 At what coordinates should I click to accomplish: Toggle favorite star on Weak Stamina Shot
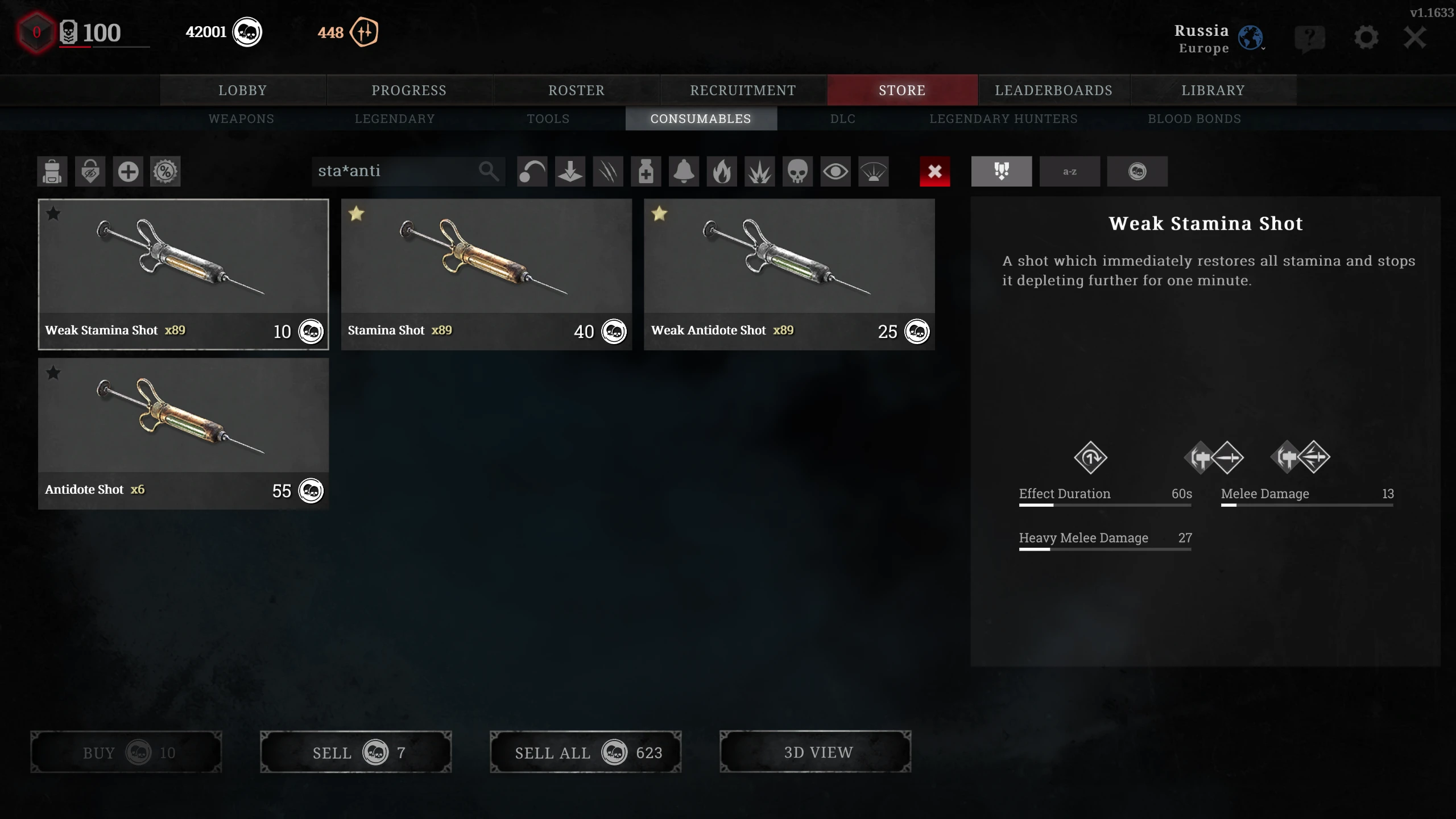pos(53,214)
